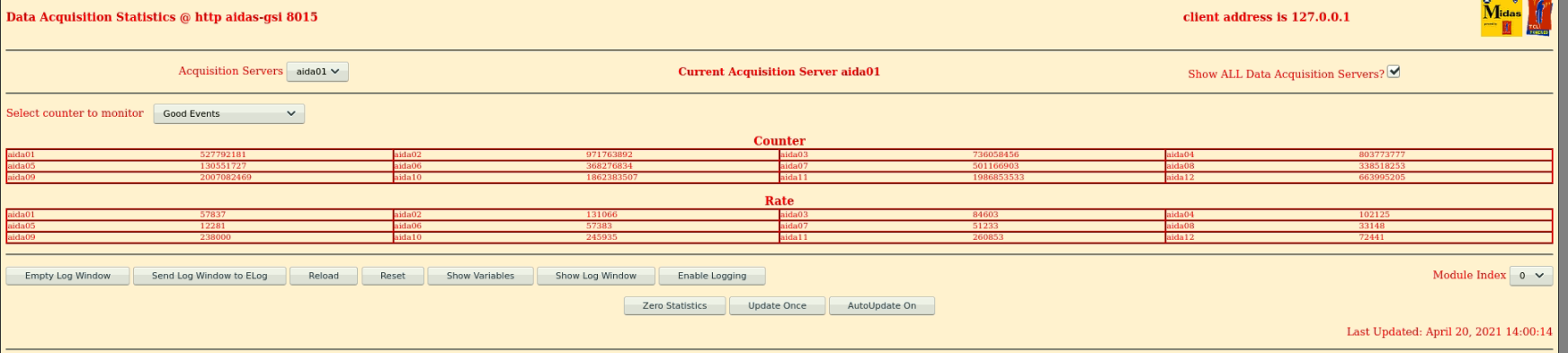Click the Last Updated timestamp text
1568x353 pixels.
click(x=1449, y=331)
